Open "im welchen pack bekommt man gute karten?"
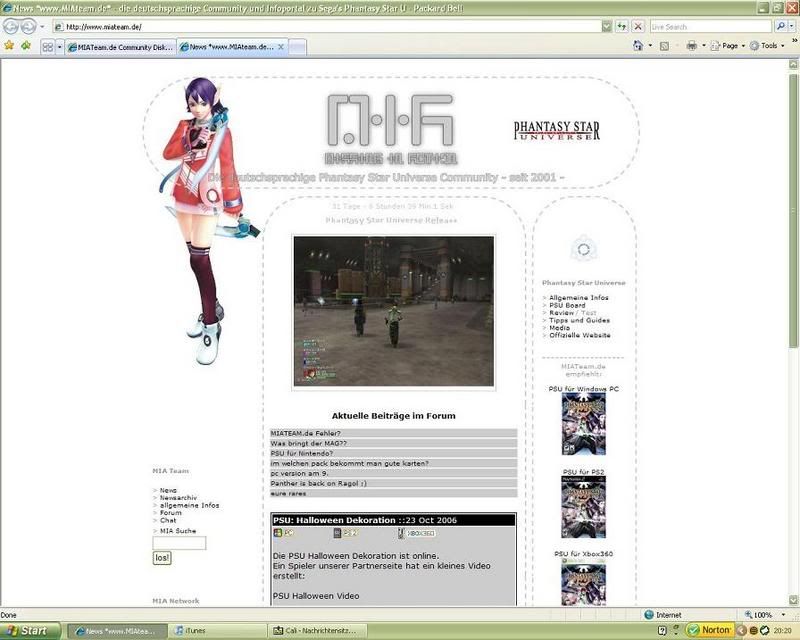Viewport: 800px width, 640px height. (x=349, y=463)
